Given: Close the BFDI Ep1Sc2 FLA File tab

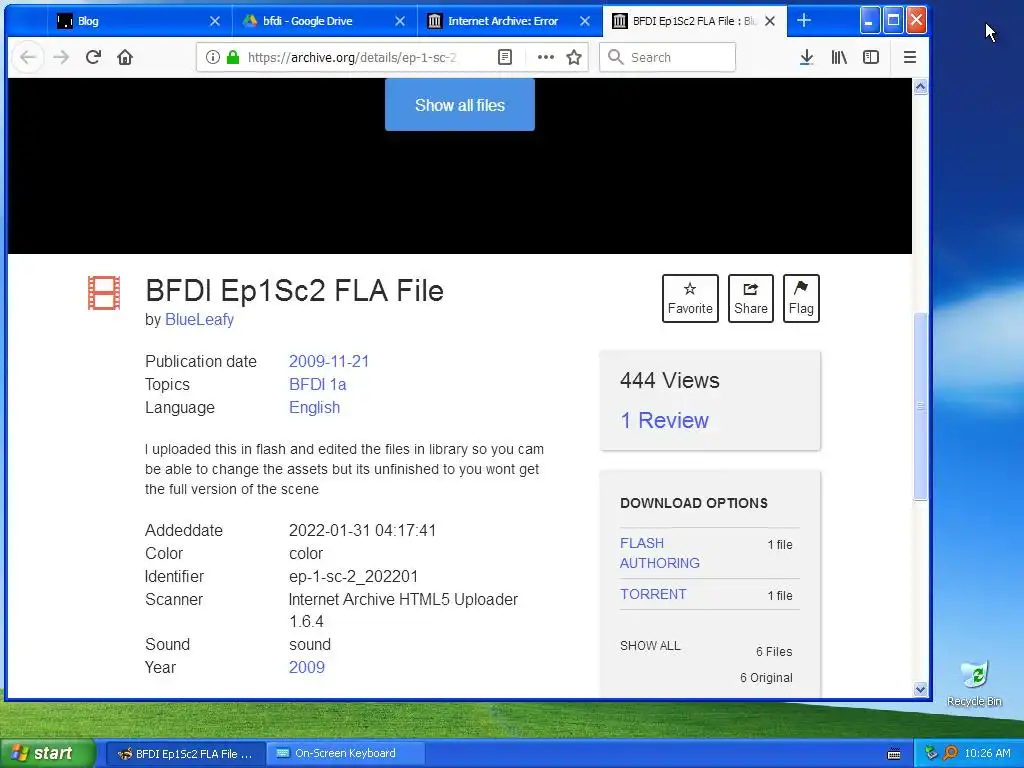Looking at the screenshot, I should pos(770,21).
